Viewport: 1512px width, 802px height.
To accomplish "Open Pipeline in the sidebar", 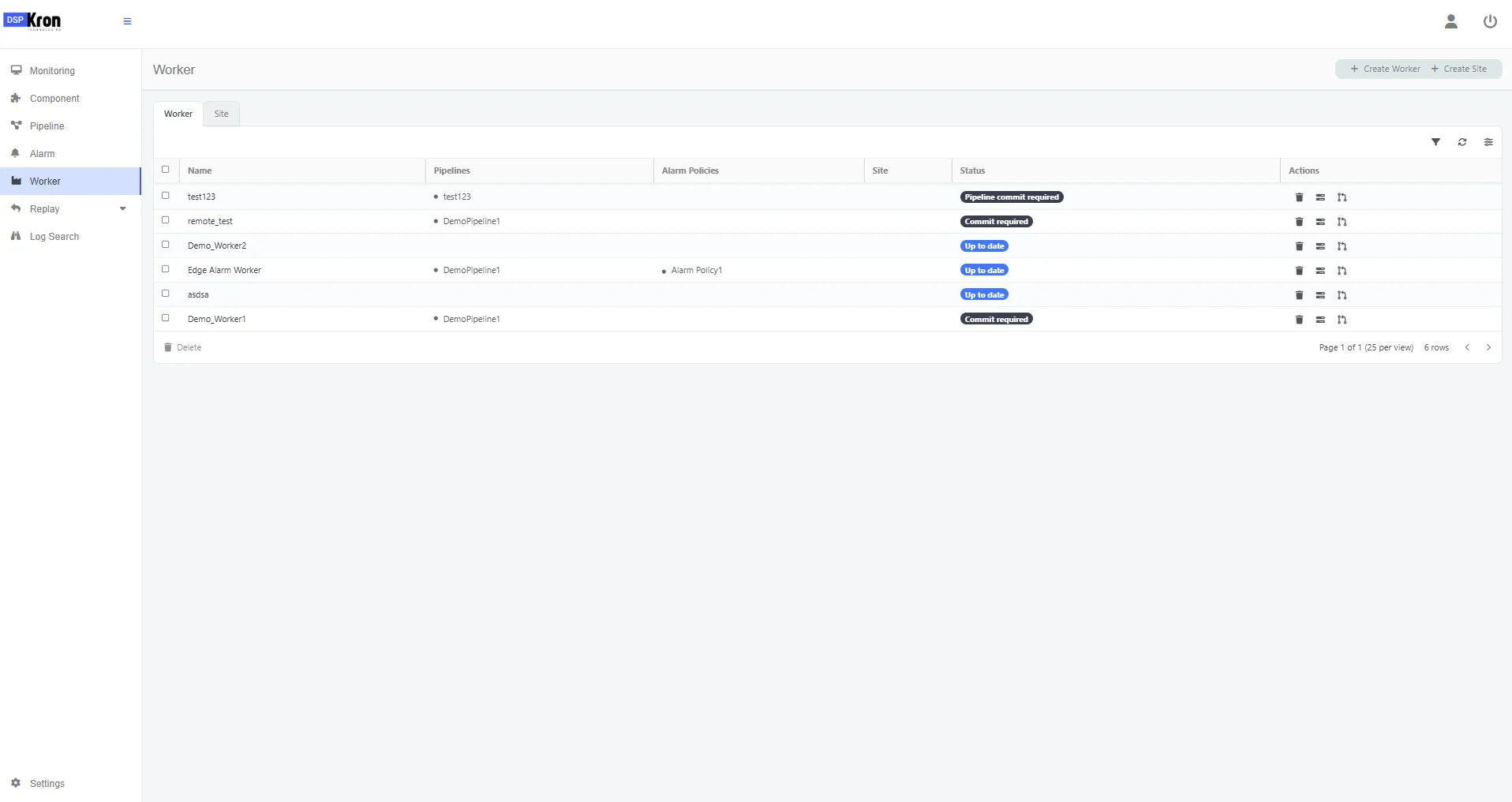I will 70,126.
